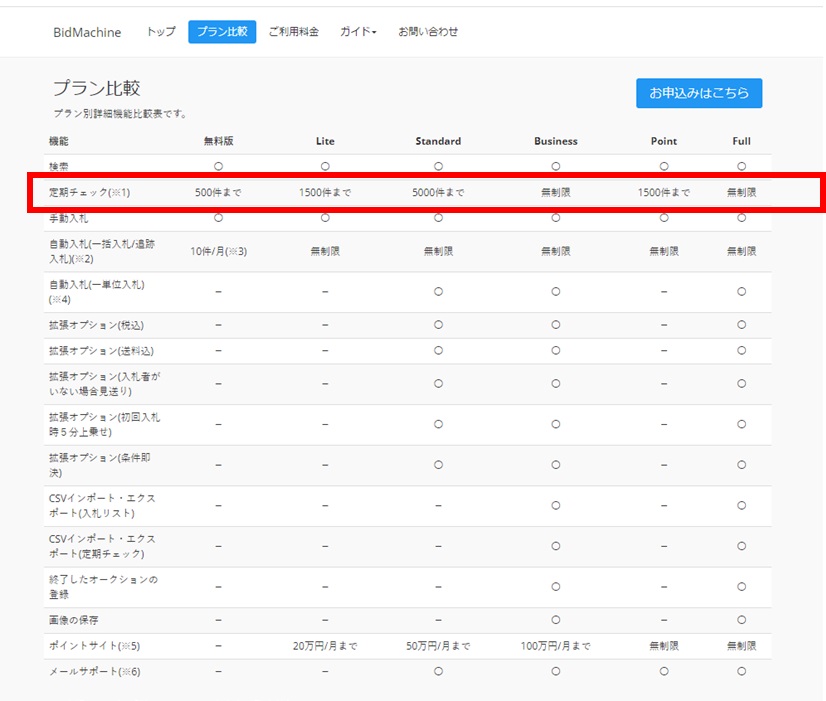Image resolution: width=826 pixels, height=701 pixels.
Task: Click the Point circle in メールサポート row
Action: point(664,671)
